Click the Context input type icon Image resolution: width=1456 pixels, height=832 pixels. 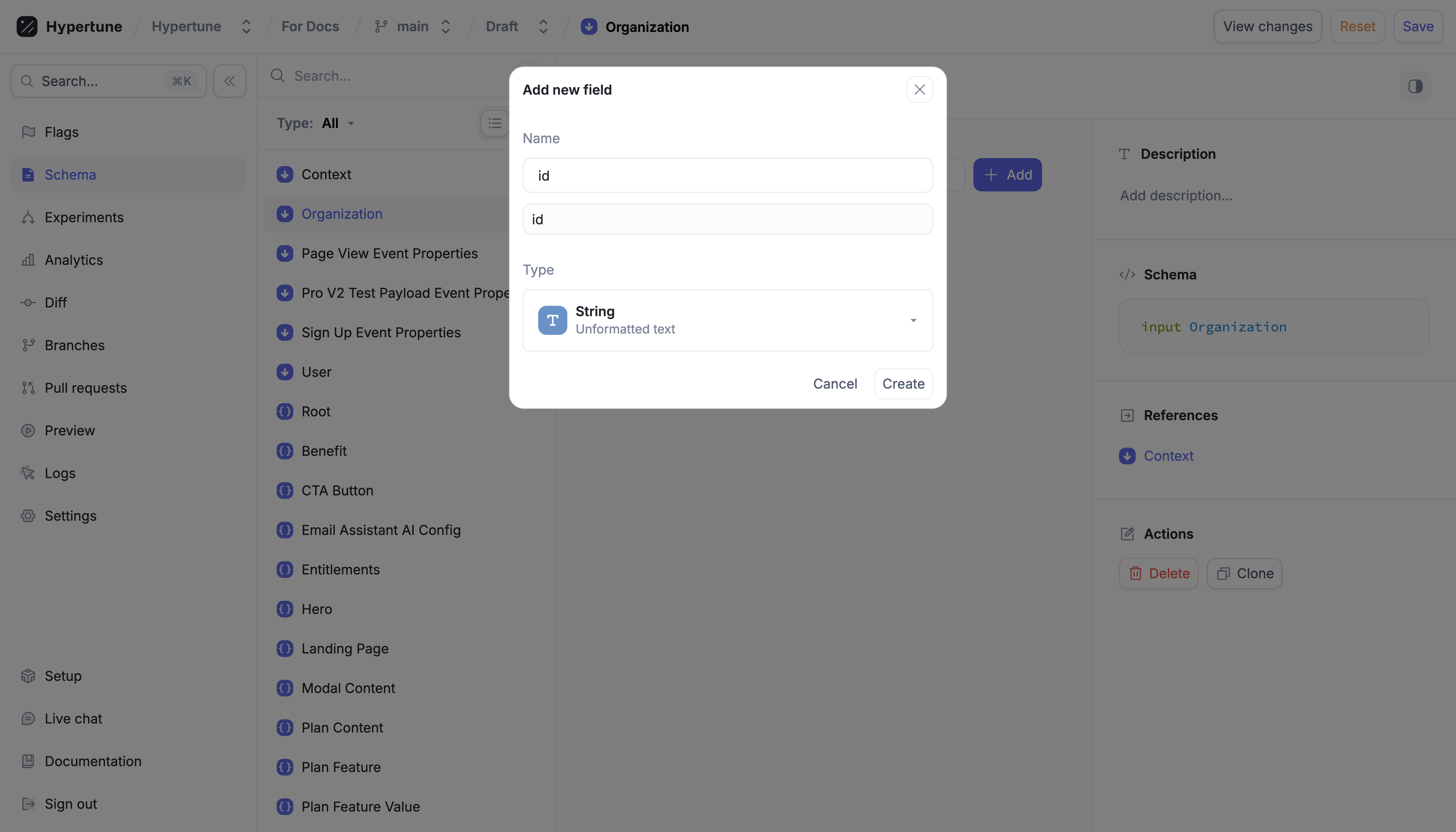pos(285,174)
